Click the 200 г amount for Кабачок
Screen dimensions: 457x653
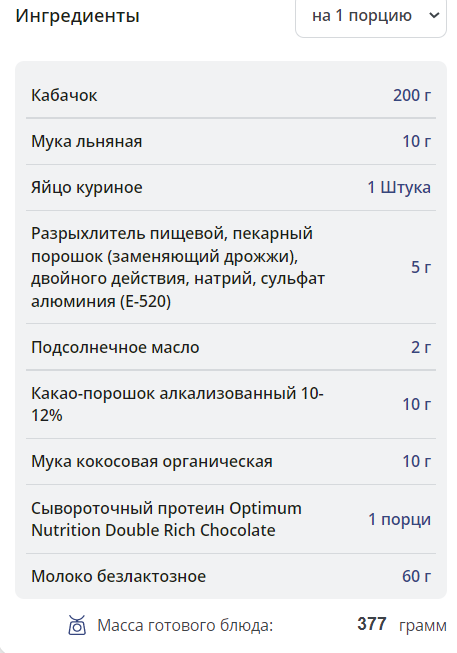[x=412, y=95]
